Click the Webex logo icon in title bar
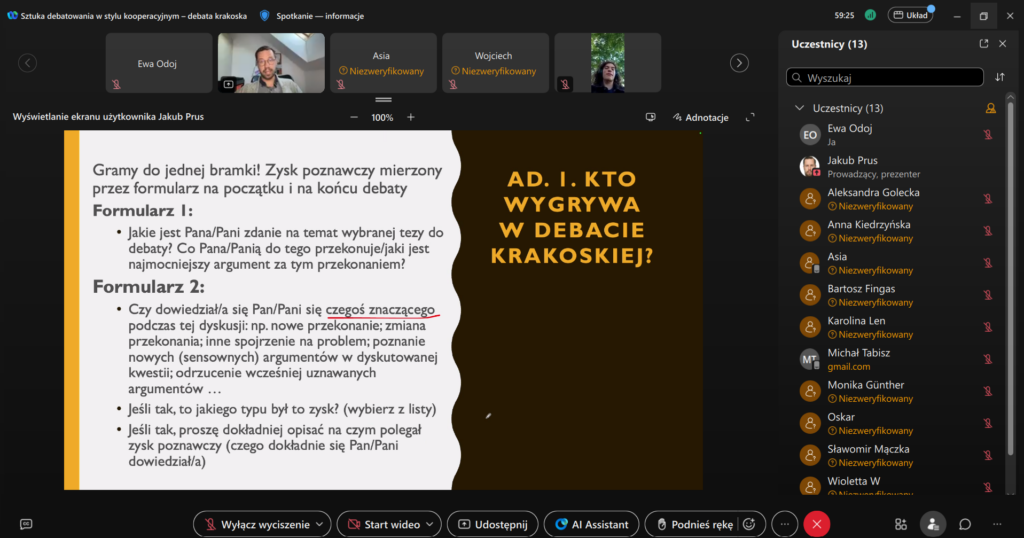This screenshot has width=1024, height=538. tap(12, 16)
